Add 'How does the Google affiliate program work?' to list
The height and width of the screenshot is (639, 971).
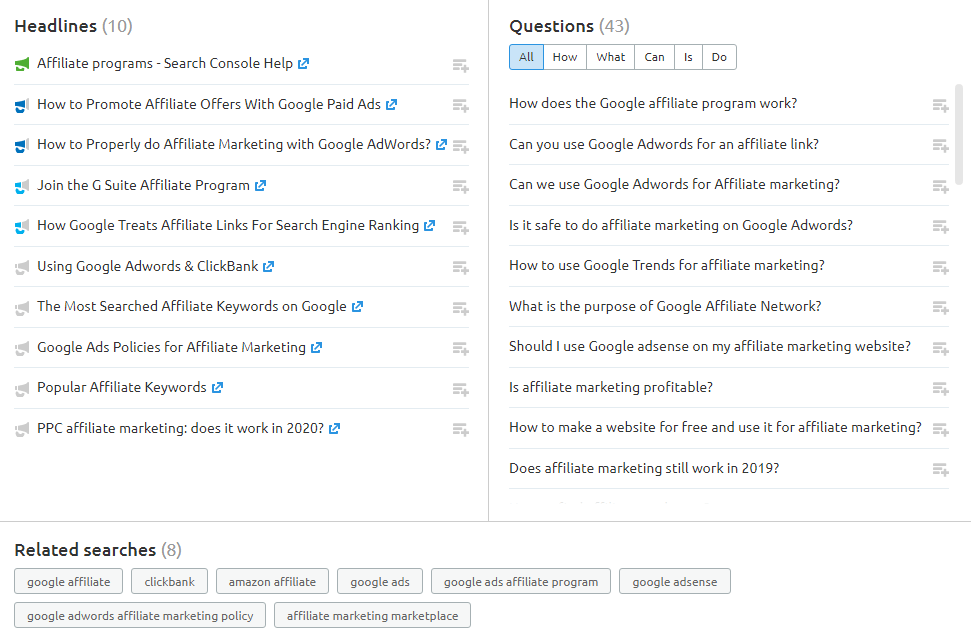940,105
